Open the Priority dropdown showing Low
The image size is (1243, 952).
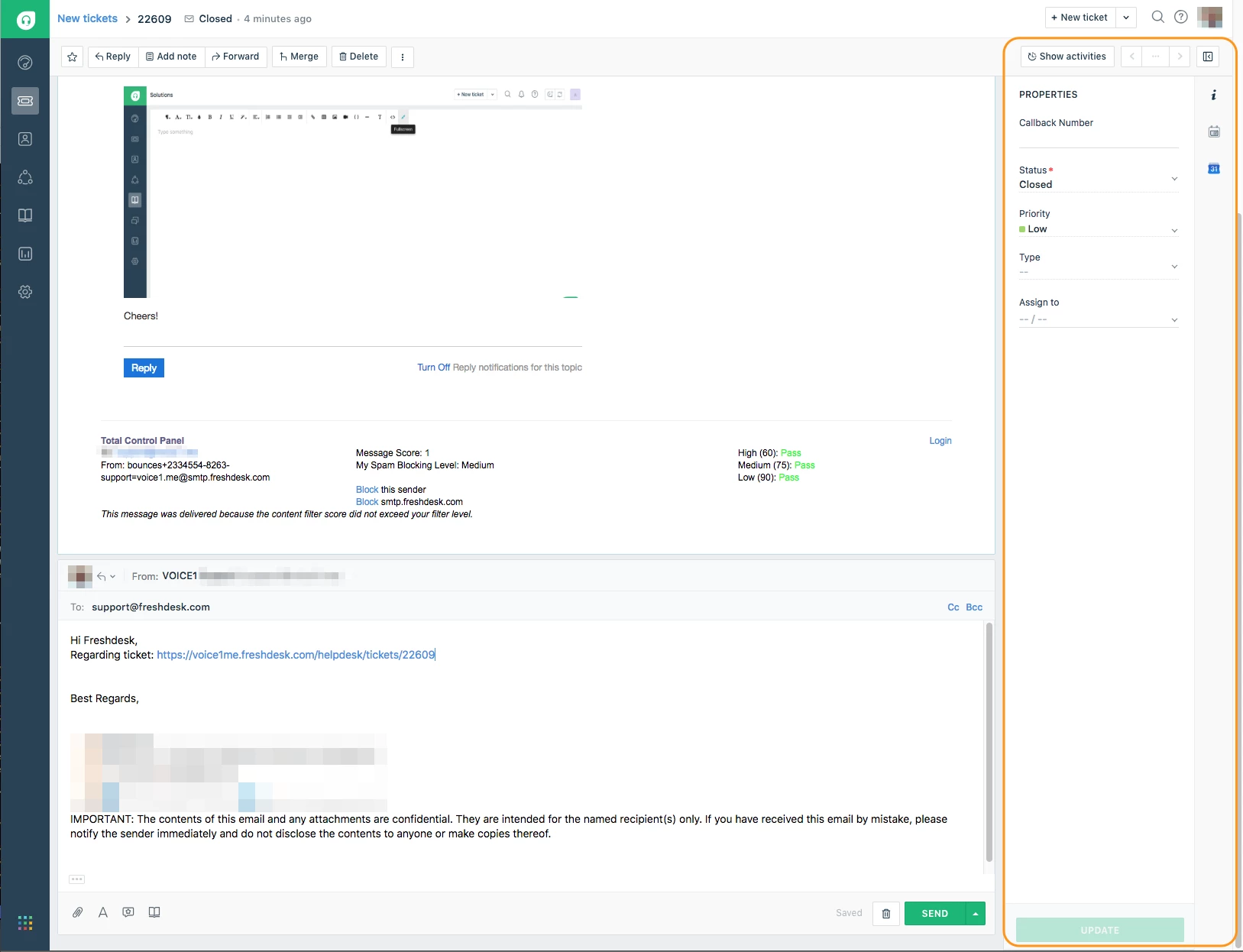pos(1099,222)
